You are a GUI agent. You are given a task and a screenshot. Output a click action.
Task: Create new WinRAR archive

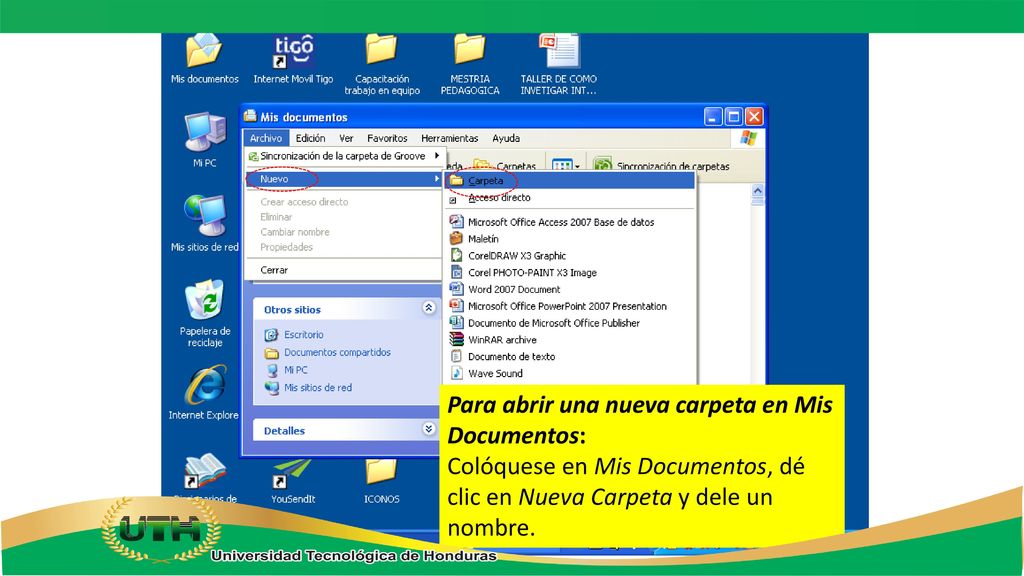pos(569,340)
